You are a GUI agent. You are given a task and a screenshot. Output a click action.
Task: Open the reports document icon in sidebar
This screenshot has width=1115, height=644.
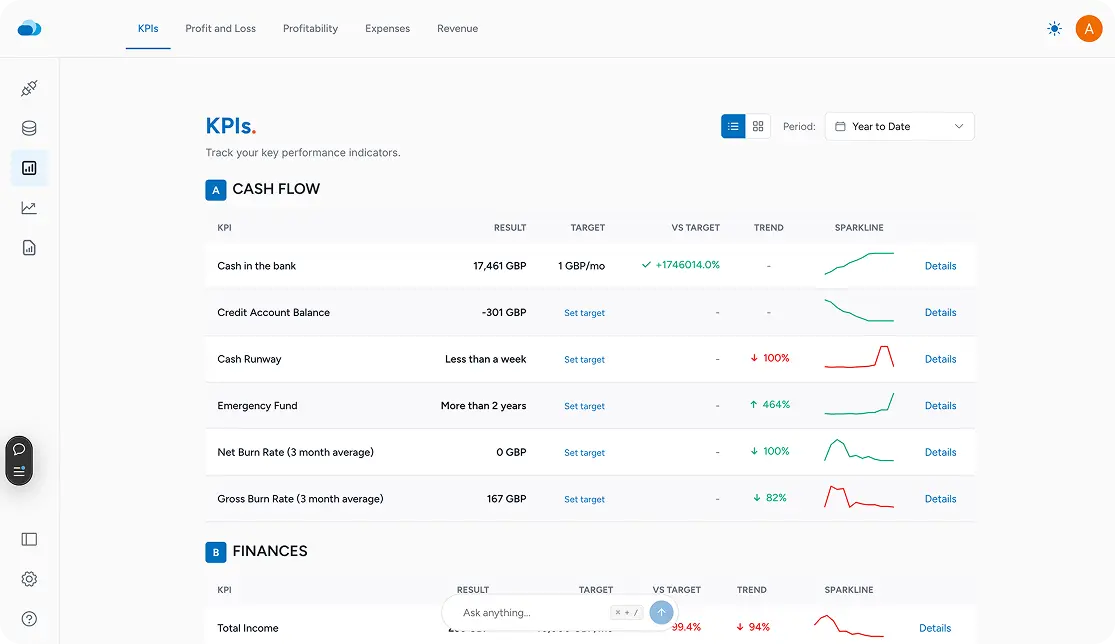(28, 246)
